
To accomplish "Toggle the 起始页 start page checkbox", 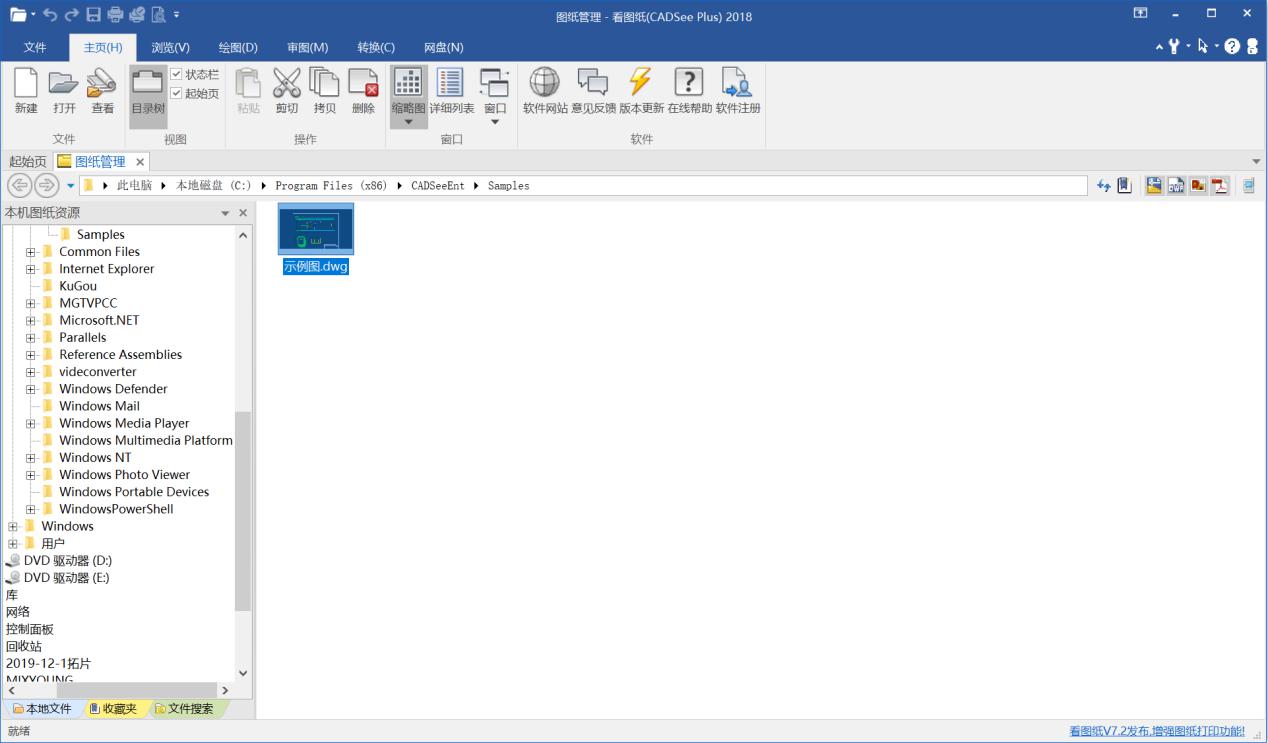I will point(177,94).
